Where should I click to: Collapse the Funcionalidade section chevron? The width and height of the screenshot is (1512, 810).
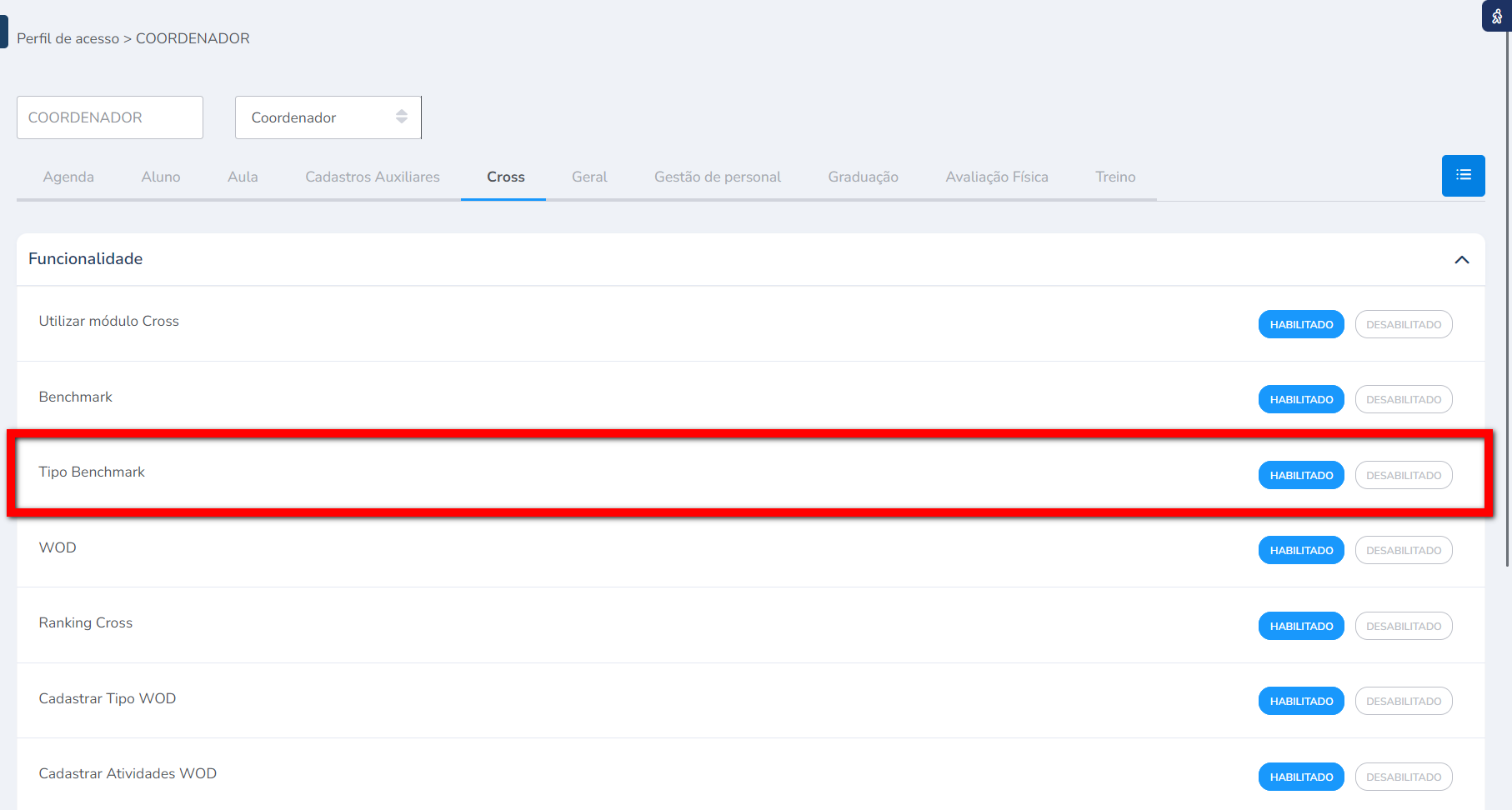coord(1461,260)
